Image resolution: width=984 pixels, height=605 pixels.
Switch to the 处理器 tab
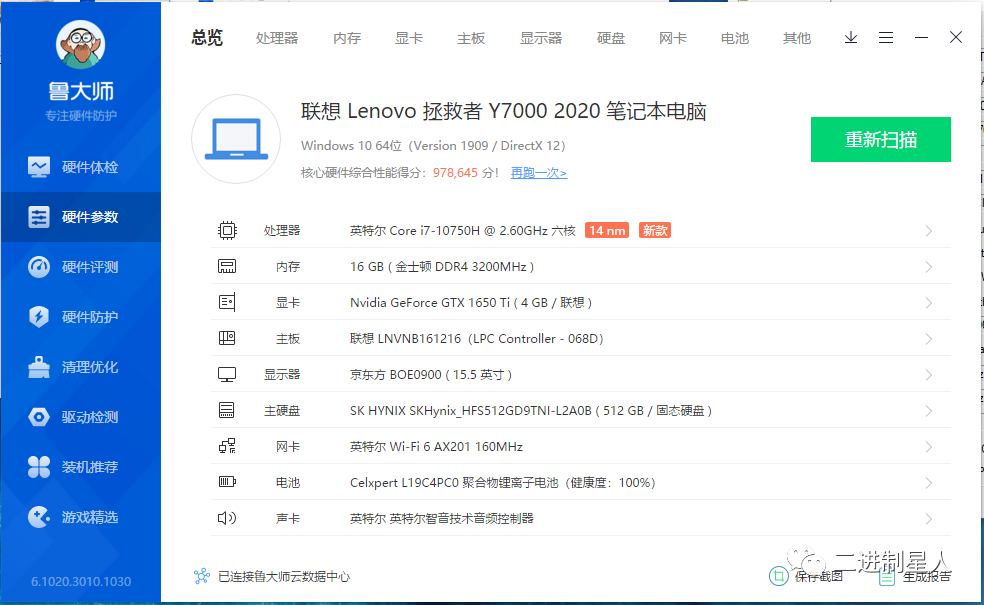coord(277,38)
